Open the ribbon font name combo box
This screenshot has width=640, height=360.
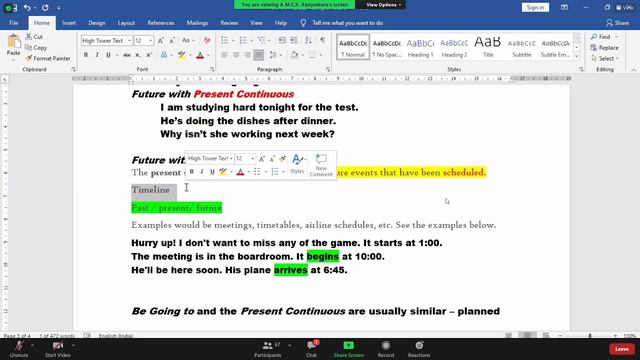point(106,40)
